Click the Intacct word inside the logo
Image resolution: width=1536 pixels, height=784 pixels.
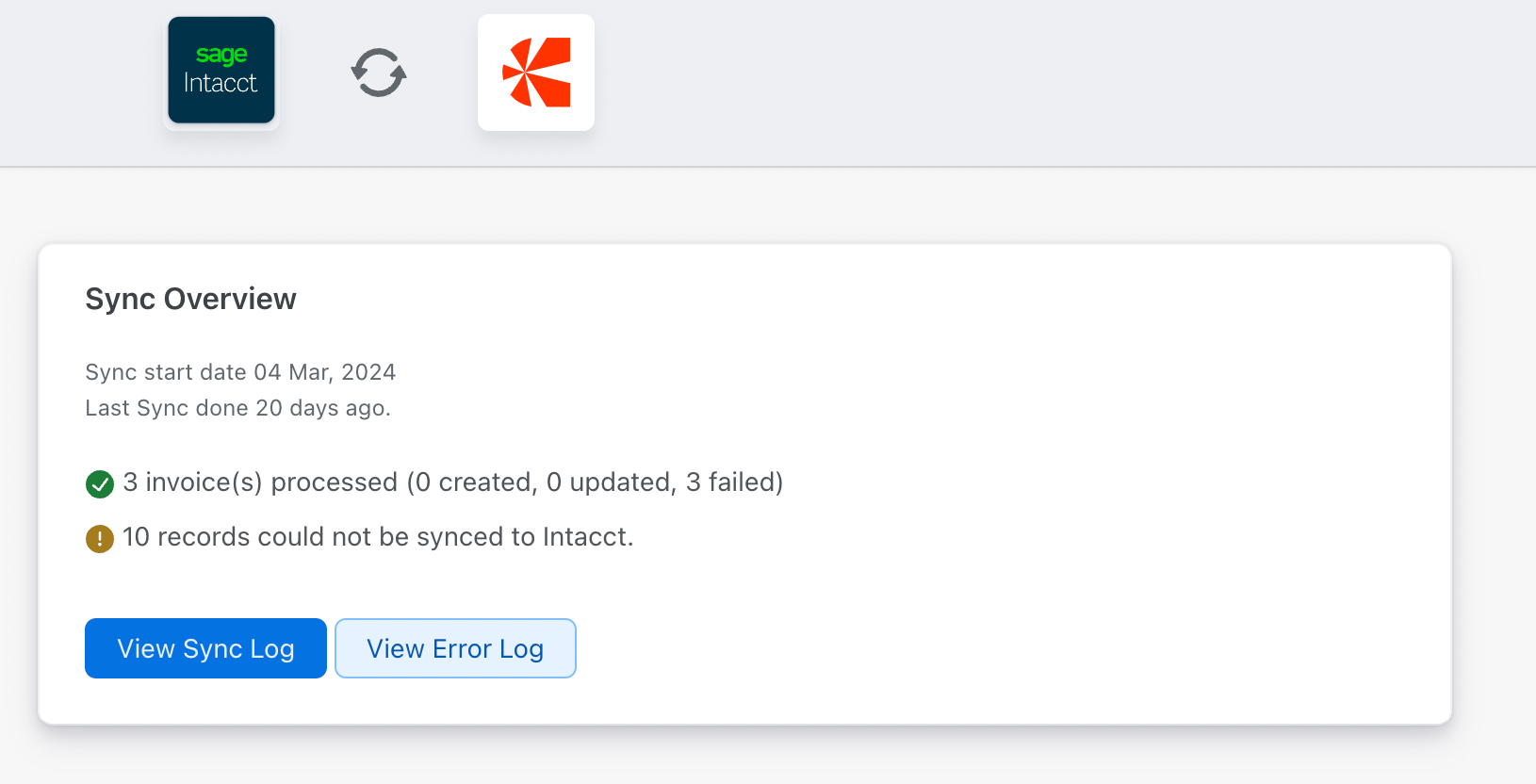pos(221,83)
